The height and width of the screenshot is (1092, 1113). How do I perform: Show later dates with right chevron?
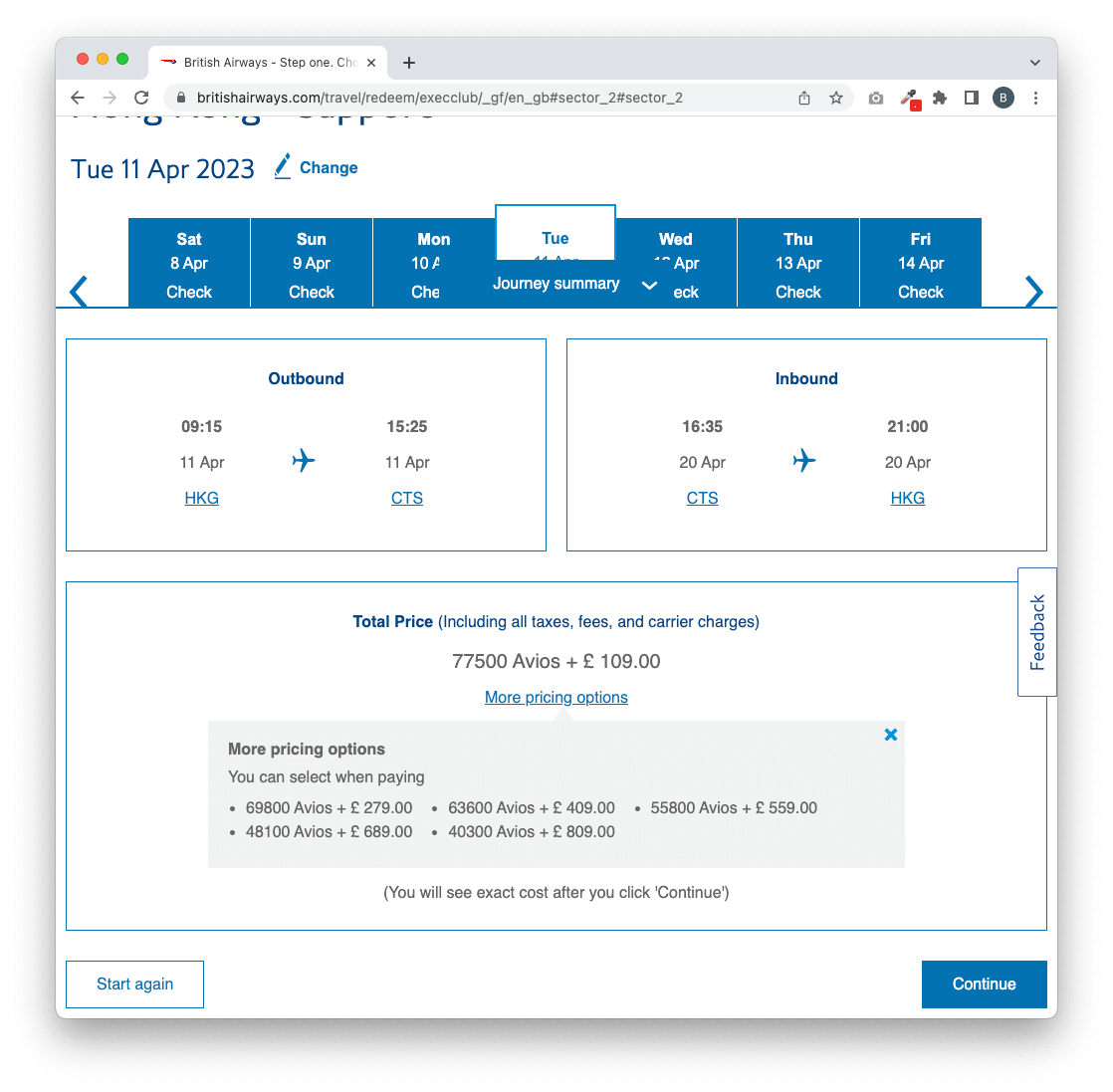(1034, 291)
